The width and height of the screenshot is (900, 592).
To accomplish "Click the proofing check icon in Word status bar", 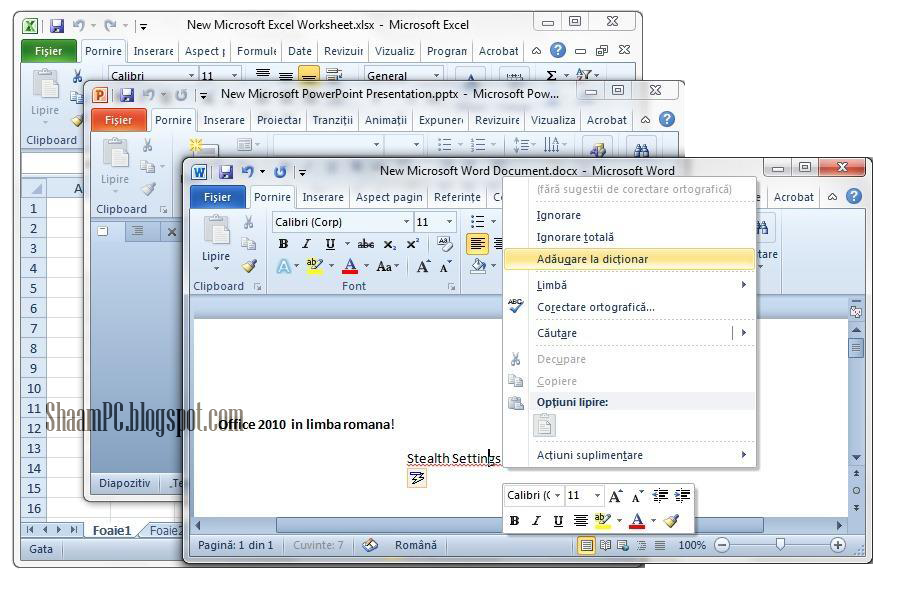I will point(370,545).
